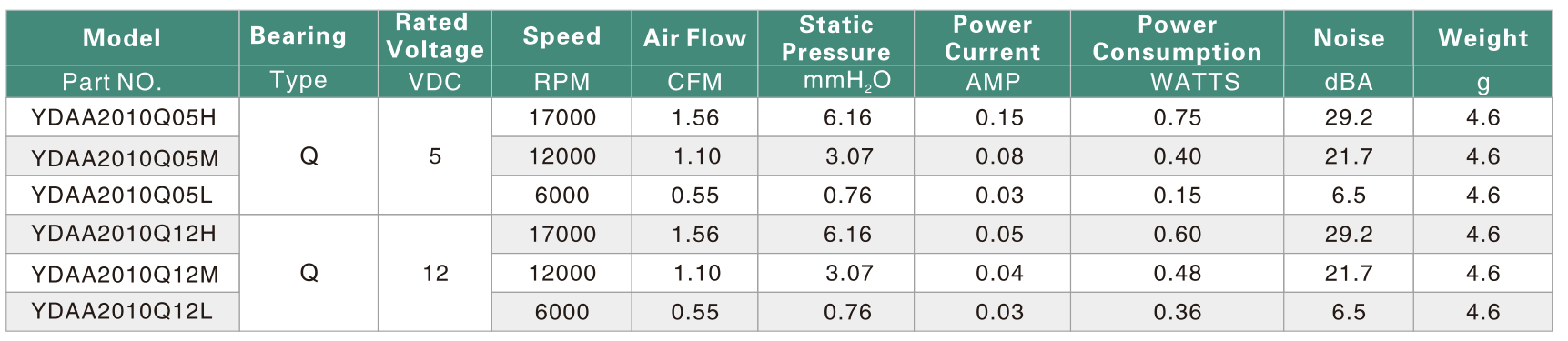Screen dimensions: 1568x341
Task: Click the 0.75 watts power cell
Action: click(1177, 117)
